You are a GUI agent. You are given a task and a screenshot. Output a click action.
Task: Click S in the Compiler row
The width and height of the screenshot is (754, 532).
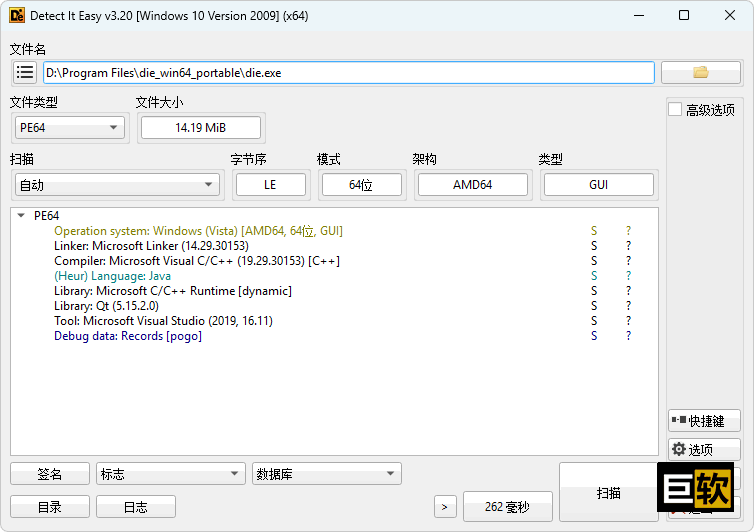coord(594,261)
